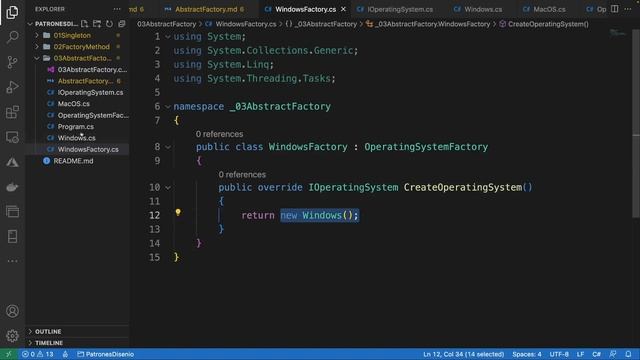Click '0 references' above CreateOperatingSystem method
Image resolution: width=640 pixels, height=360 pixels.
[242, 174]
